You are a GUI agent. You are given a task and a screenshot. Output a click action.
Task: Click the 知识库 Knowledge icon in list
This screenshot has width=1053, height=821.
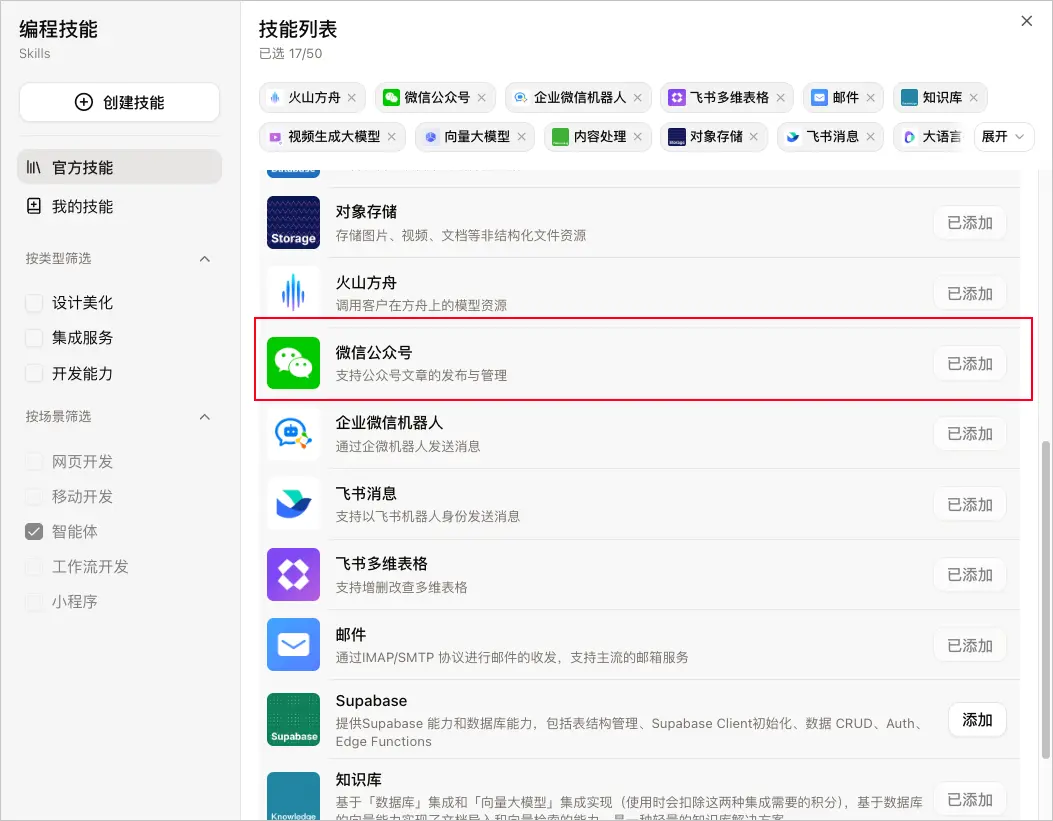[293, 797]
